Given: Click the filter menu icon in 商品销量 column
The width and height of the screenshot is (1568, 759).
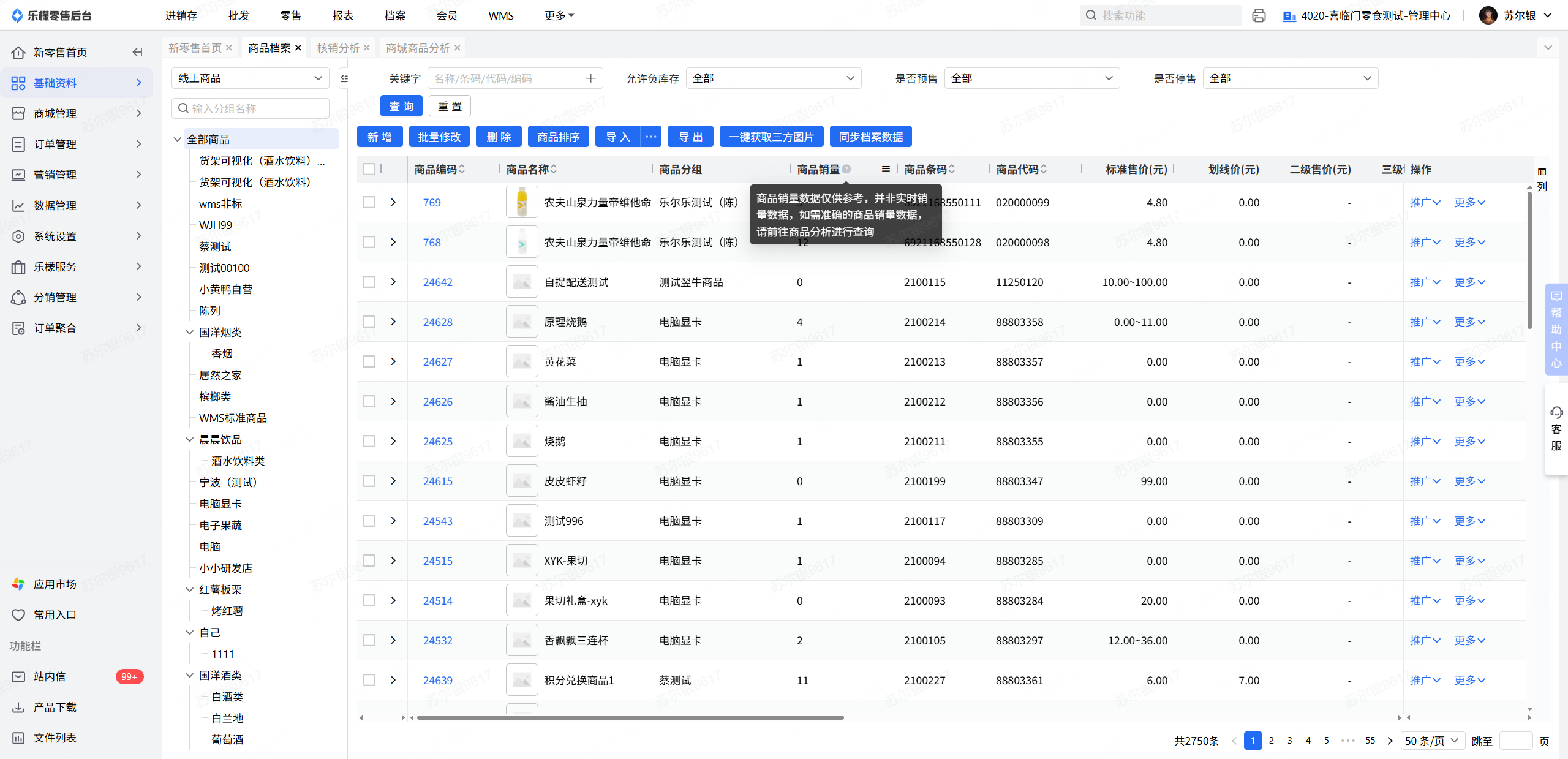Looking at the screenshot, I should tap(886, 169).
